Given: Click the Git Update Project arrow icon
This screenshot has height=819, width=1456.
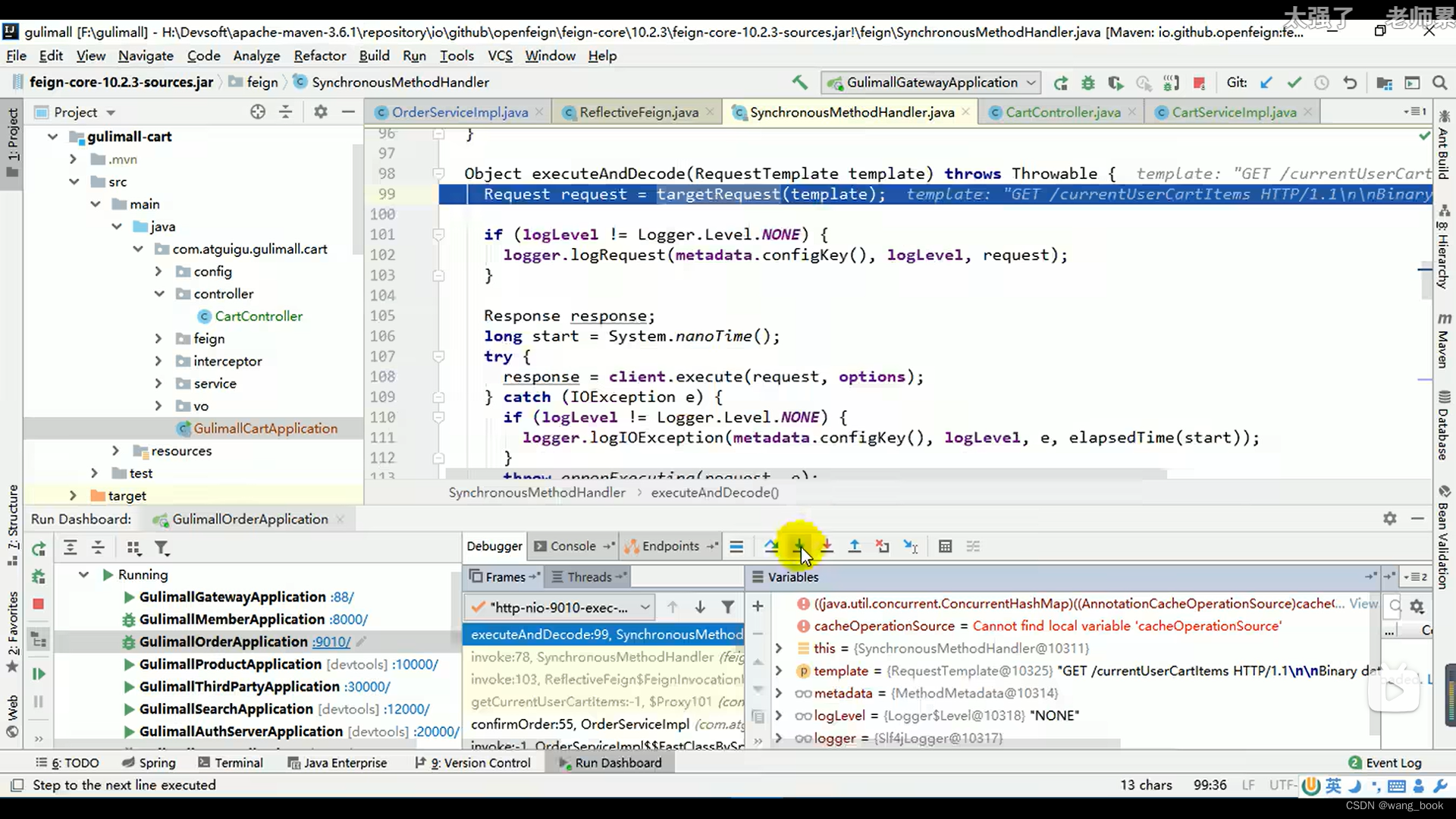Looking at the screenshot, I should (1266, 83).
